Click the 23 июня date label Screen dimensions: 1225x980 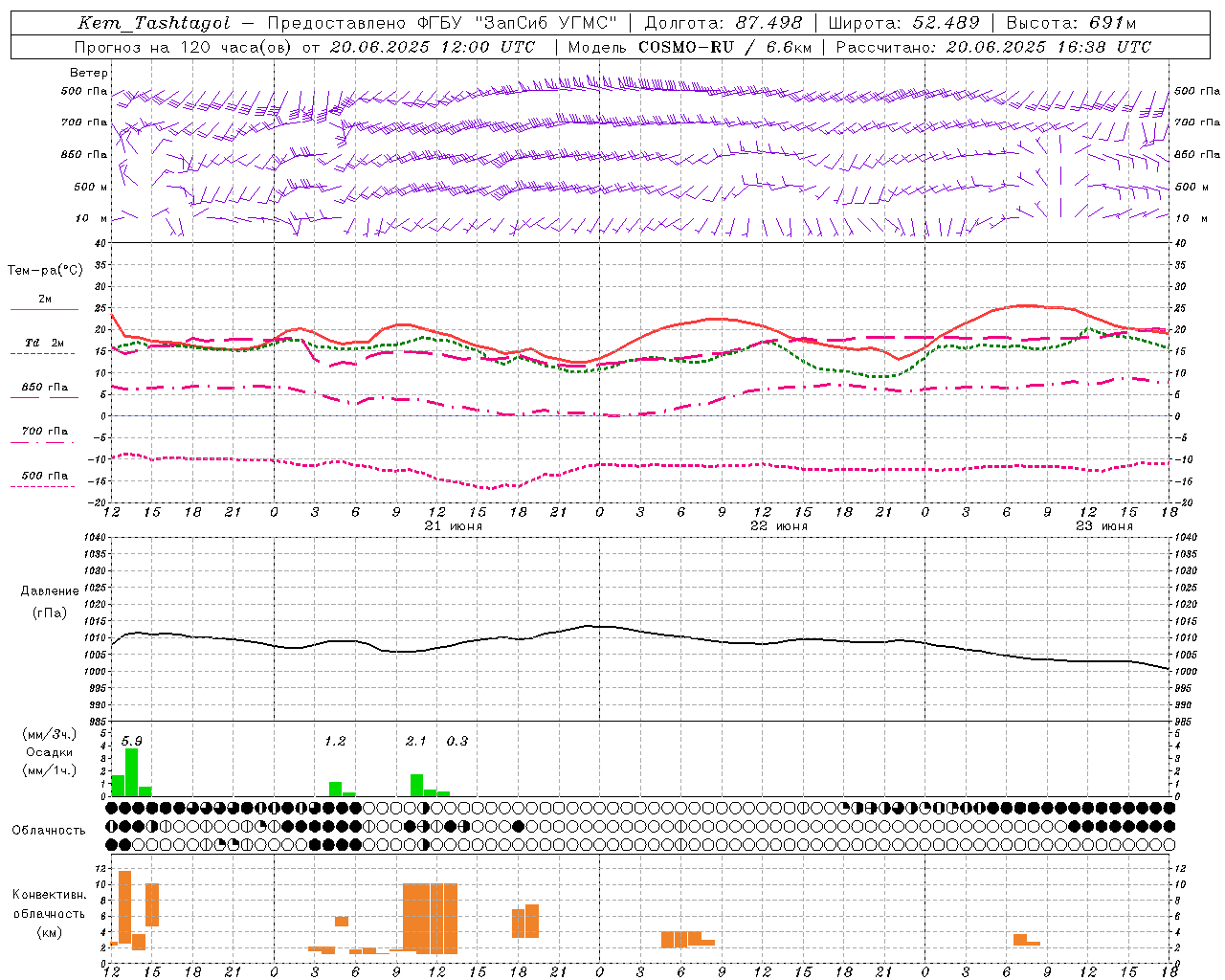coord(1104,526)
